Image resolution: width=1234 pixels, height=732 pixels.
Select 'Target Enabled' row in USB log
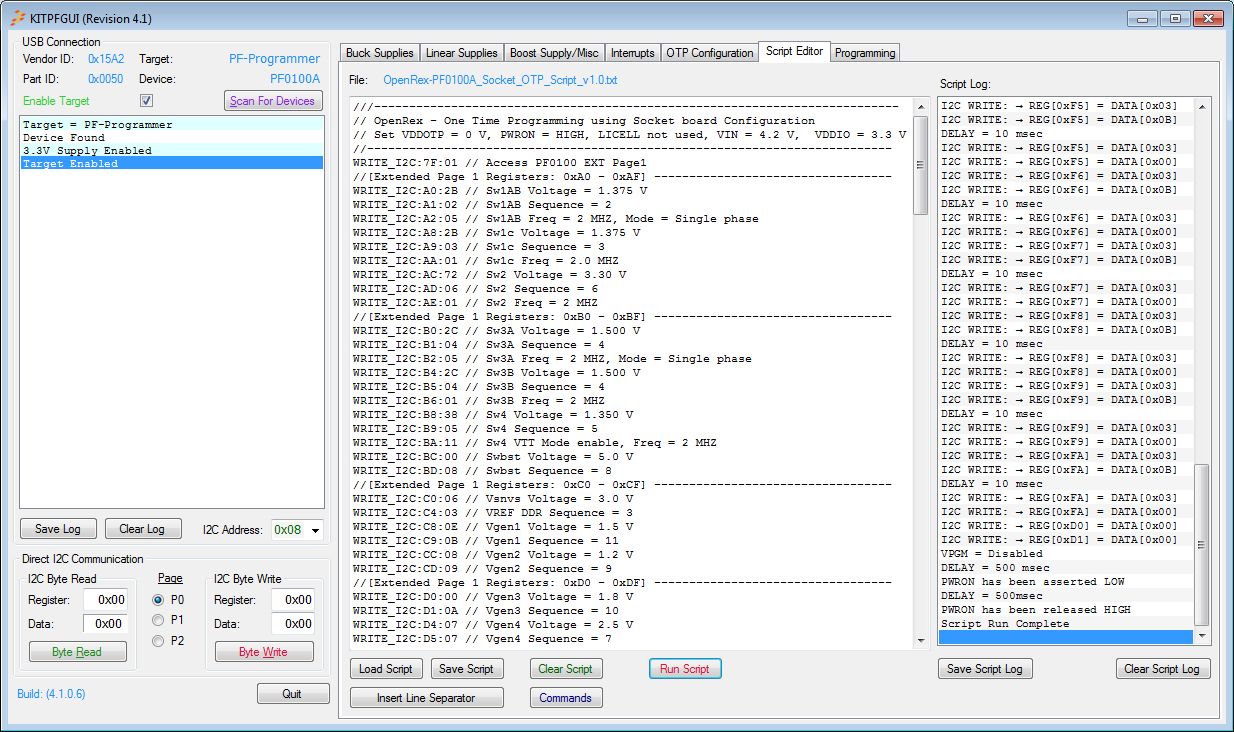171,163
